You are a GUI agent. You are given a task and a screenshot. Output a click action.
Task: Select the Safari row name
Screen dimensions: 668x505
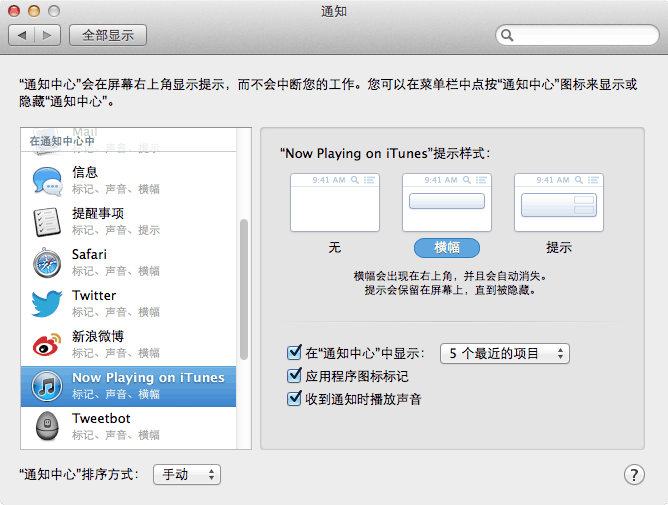pos(89,254)
